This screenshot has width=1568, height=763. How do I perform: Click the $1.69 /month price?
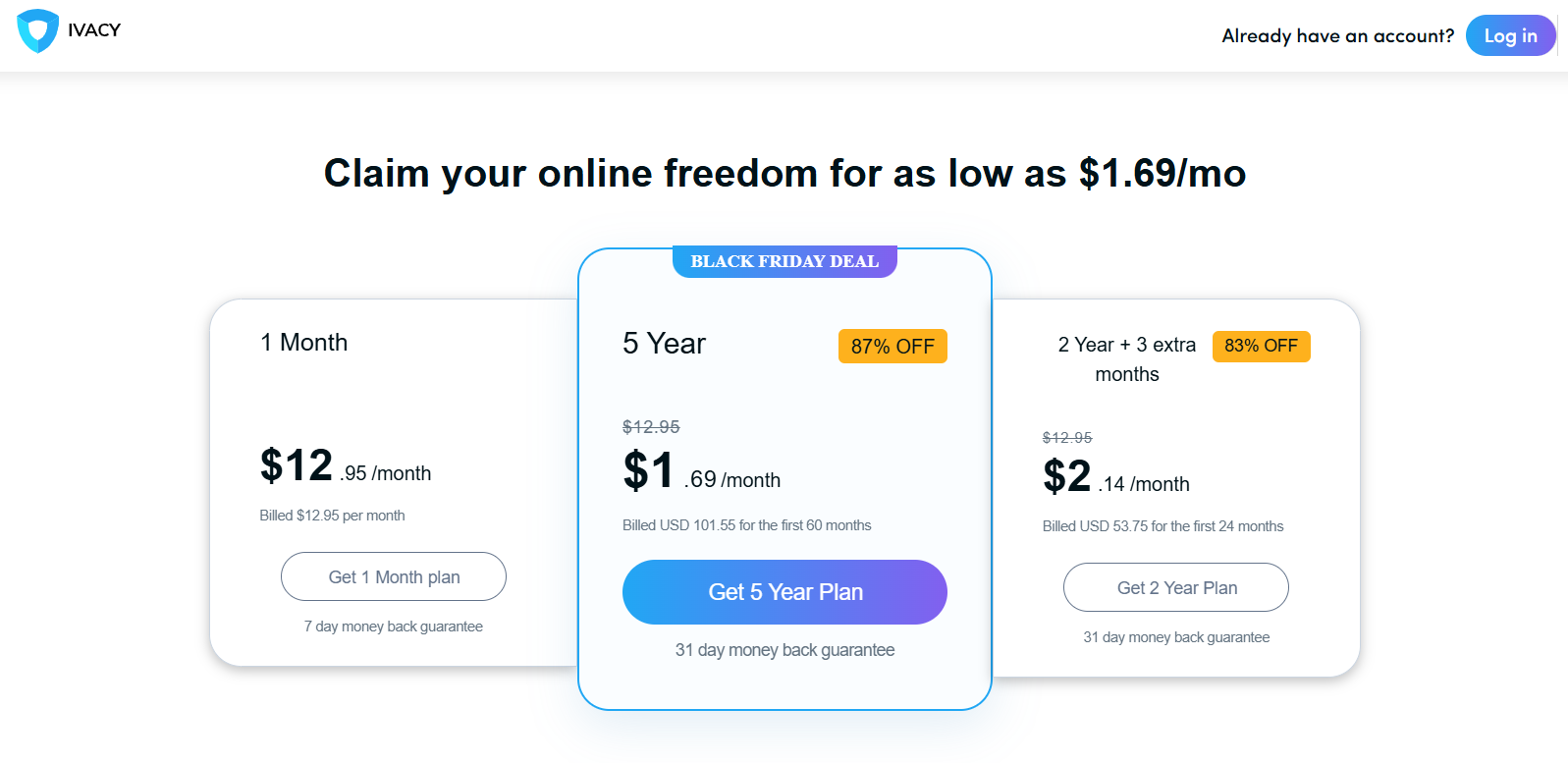701,472
